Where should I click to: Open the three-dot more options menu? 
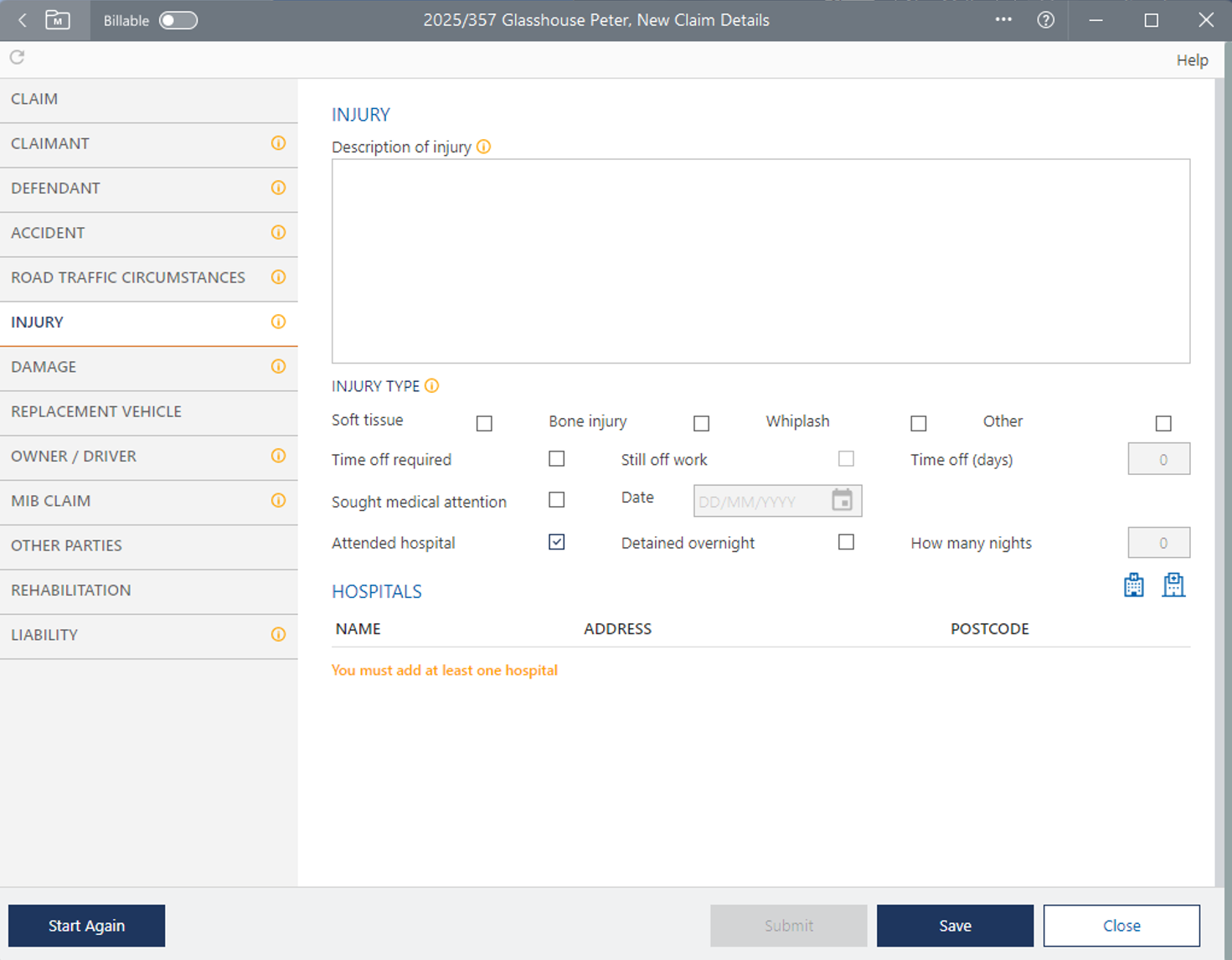[1003, 20]
